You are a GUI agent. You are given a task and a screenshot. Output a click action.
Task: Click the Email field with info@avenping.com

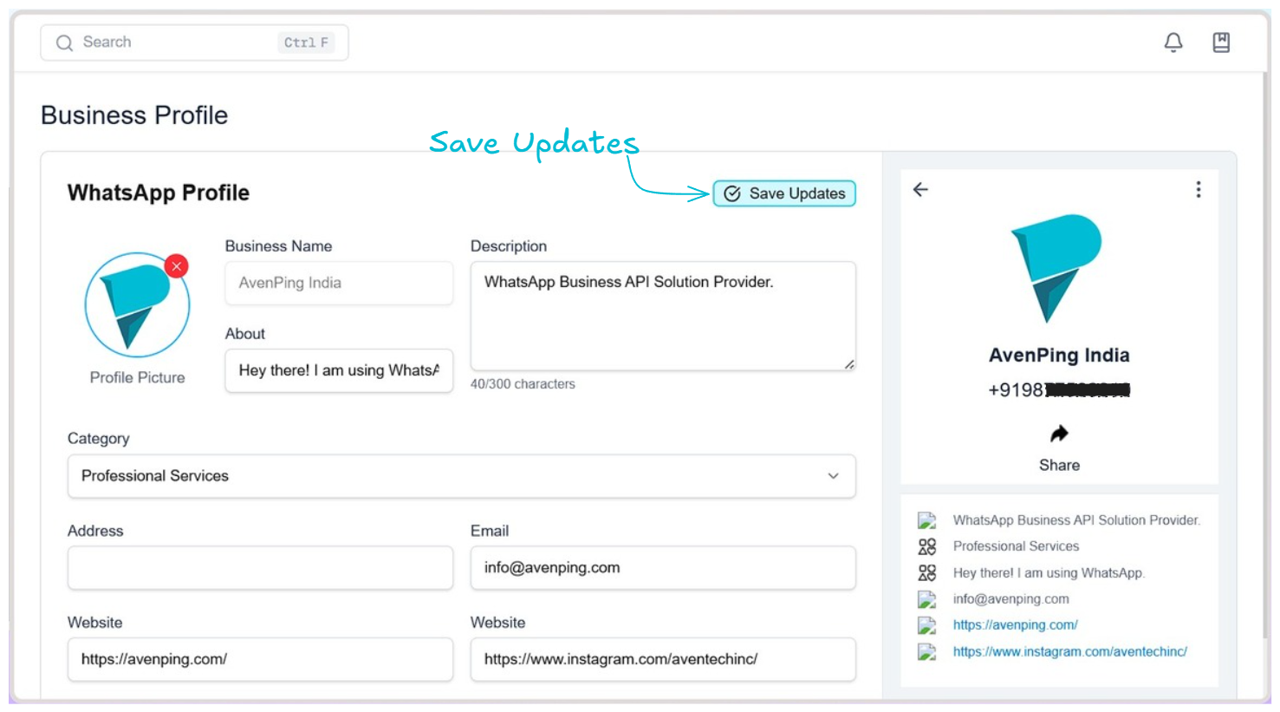pyautogui.click(x=663, y=568)
